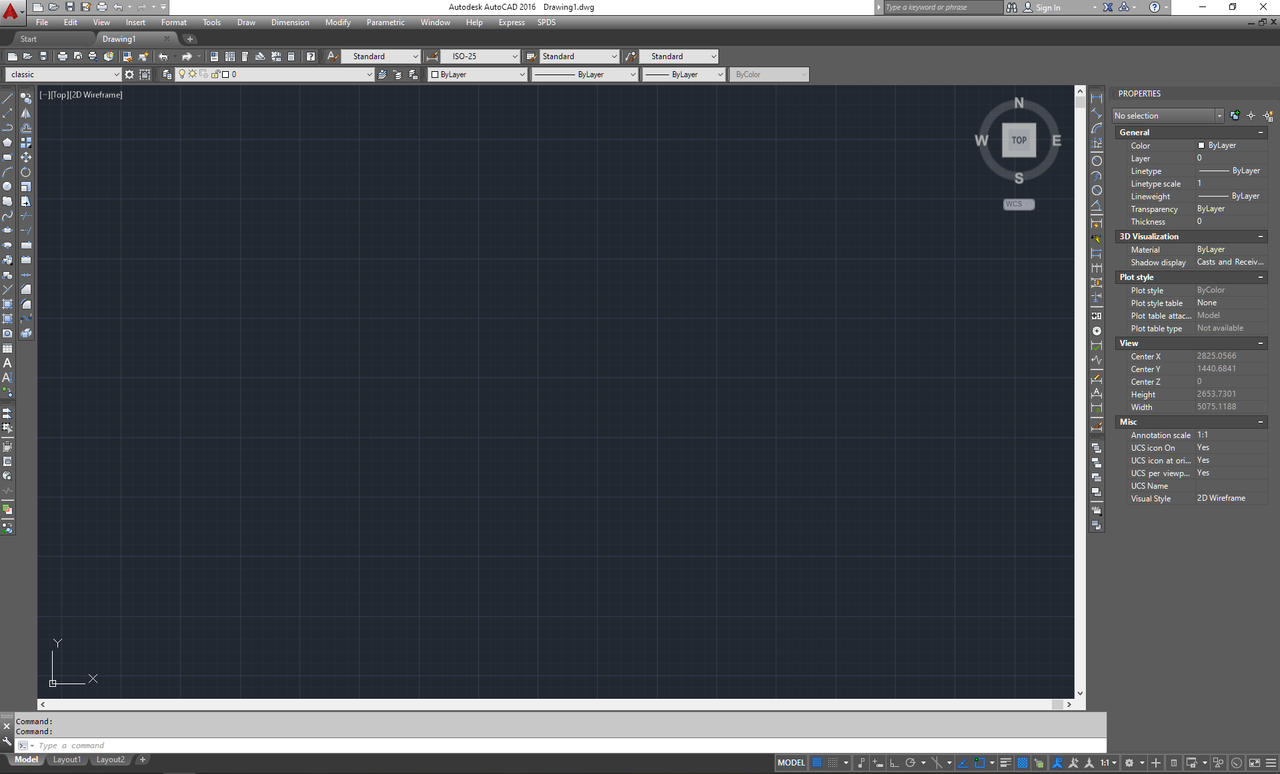Viewport: 1280px width, 774px height.
Task: Click the WCS button under ViewCube
Action: click(1019, 204)
